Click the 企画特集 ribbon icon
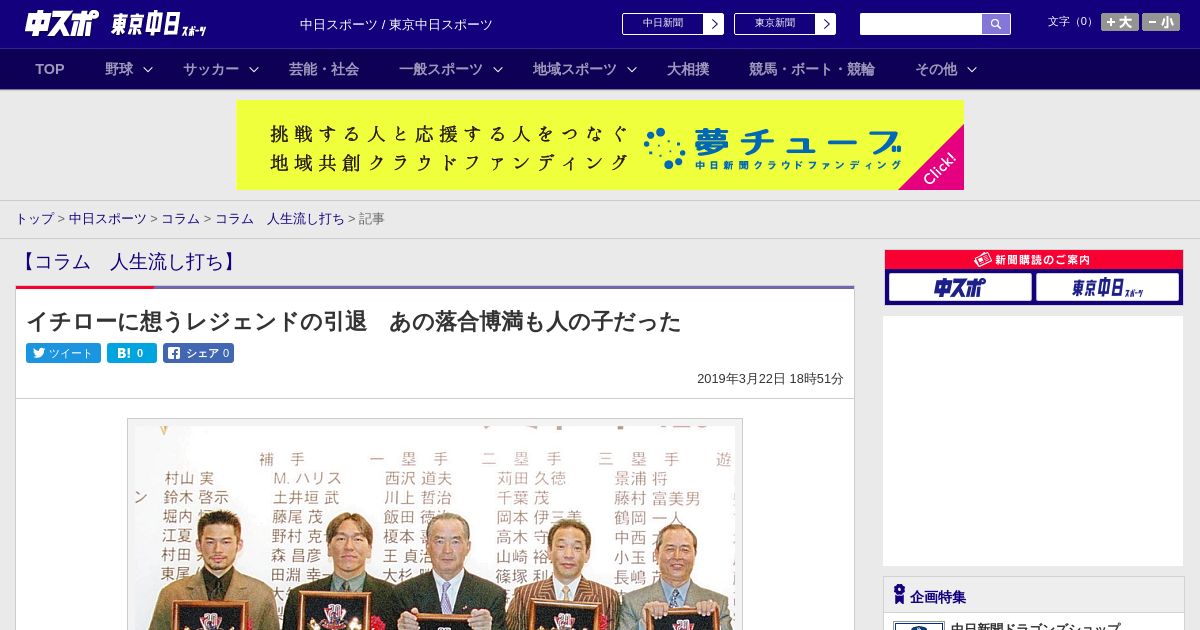This screenshot has height=630, width=1200. point(899,595)
